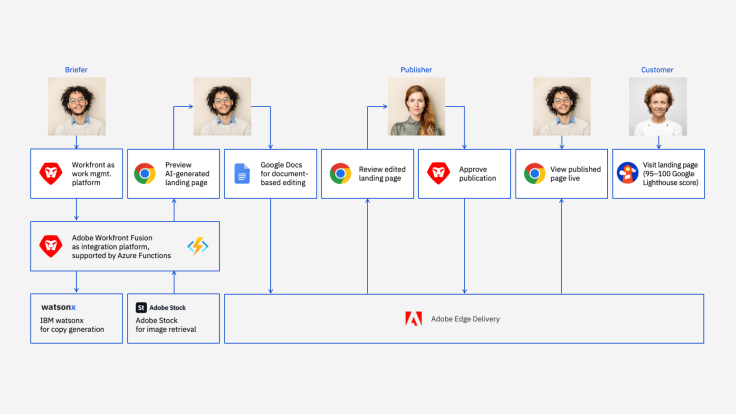Click the Workfront lion icon in Workfront box

coord(51,173)
